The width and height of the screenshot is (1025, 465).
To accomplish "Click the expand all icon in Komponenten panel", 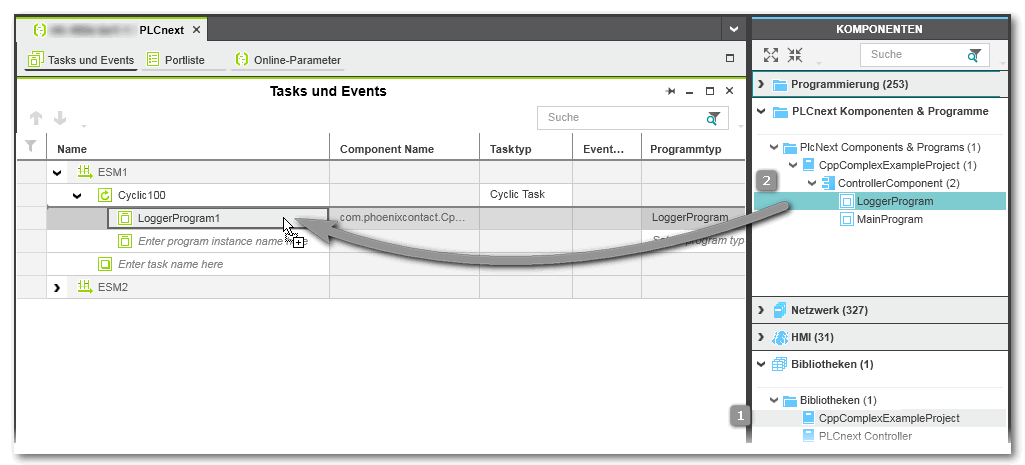I will click(x=770, y=56).
